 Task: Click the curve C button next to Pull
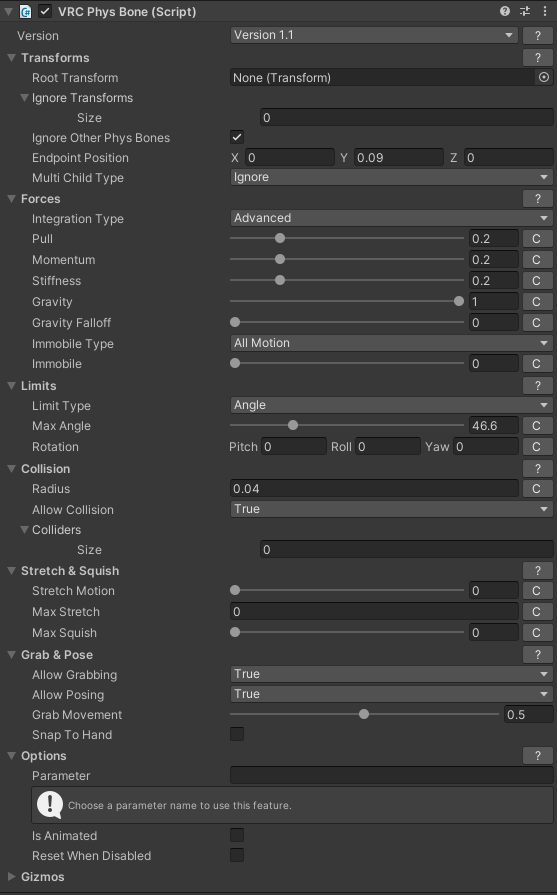point(536,239)
